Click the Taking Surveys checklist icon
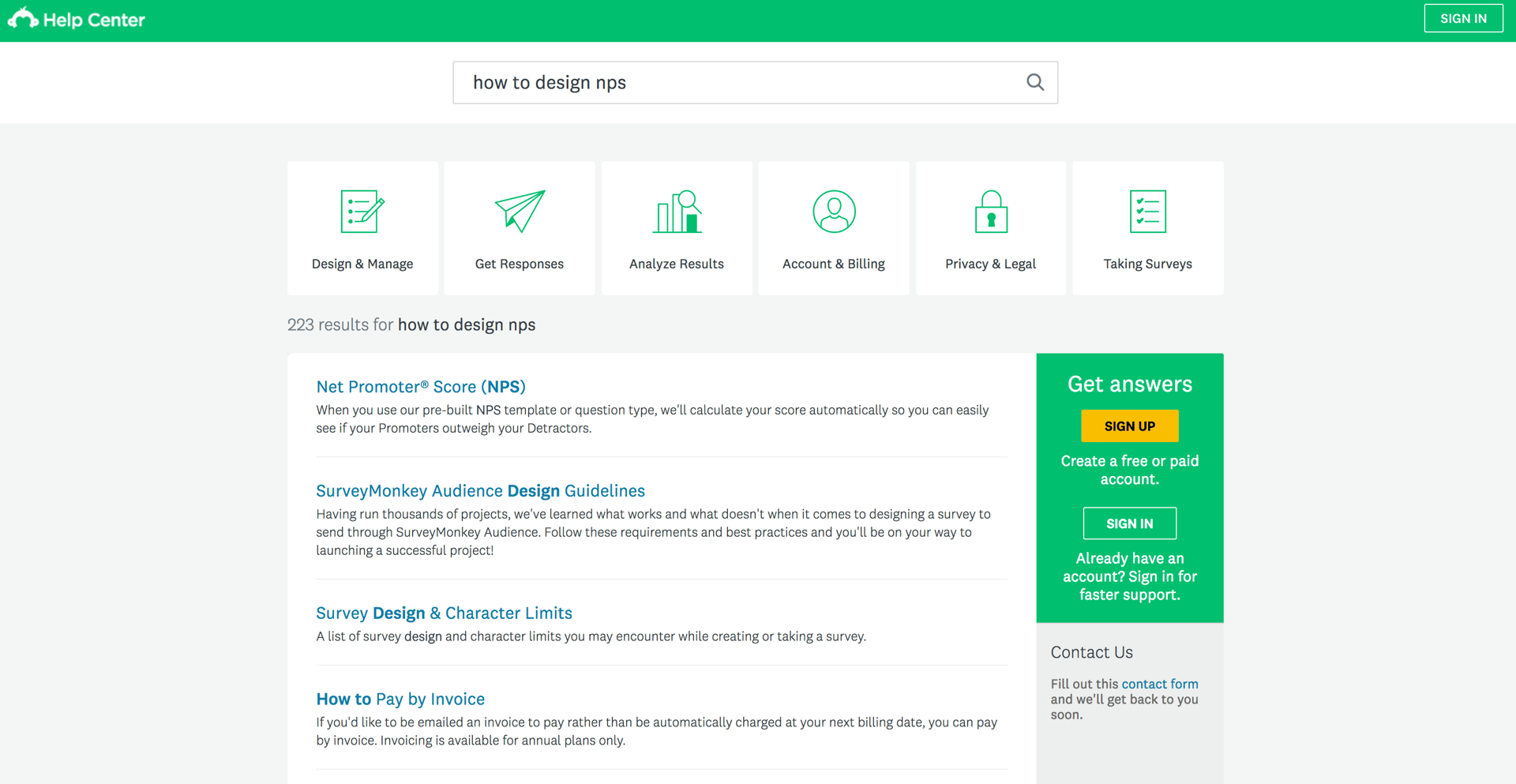 click(1147, 211)
